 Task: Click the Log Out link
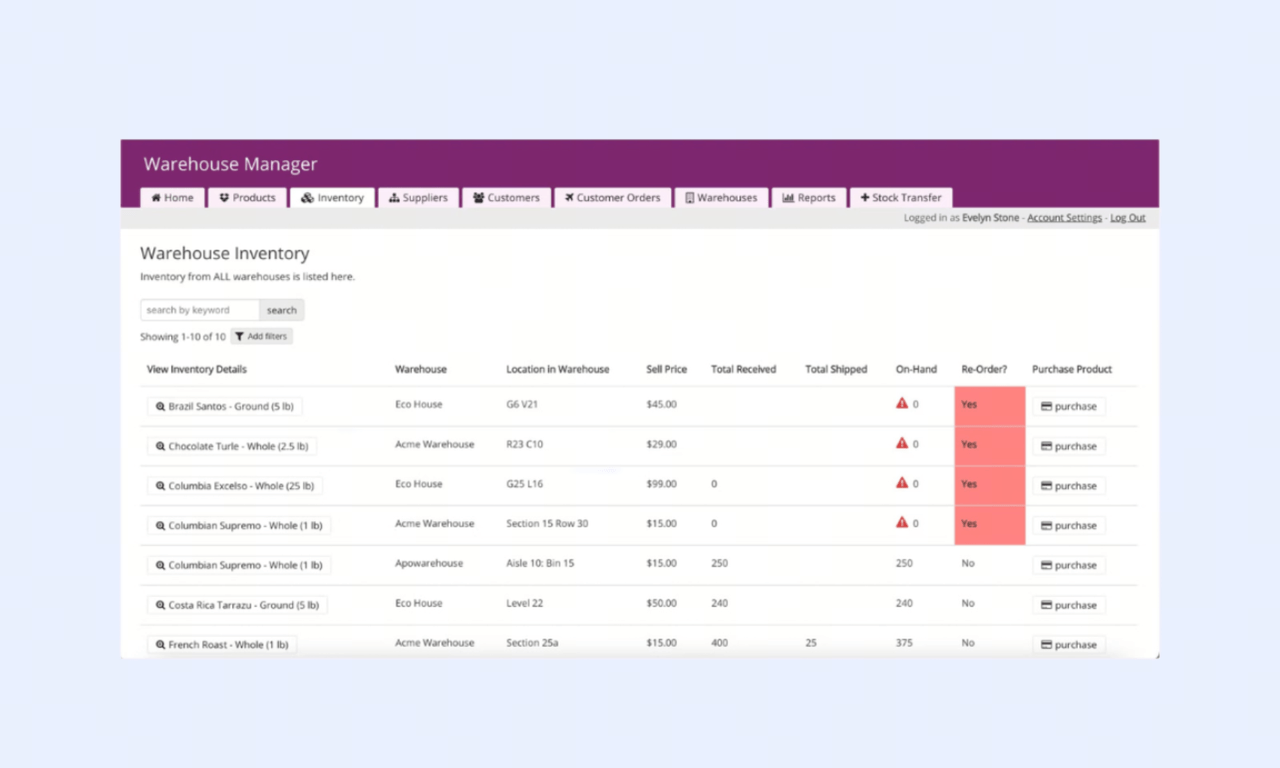1128,218
